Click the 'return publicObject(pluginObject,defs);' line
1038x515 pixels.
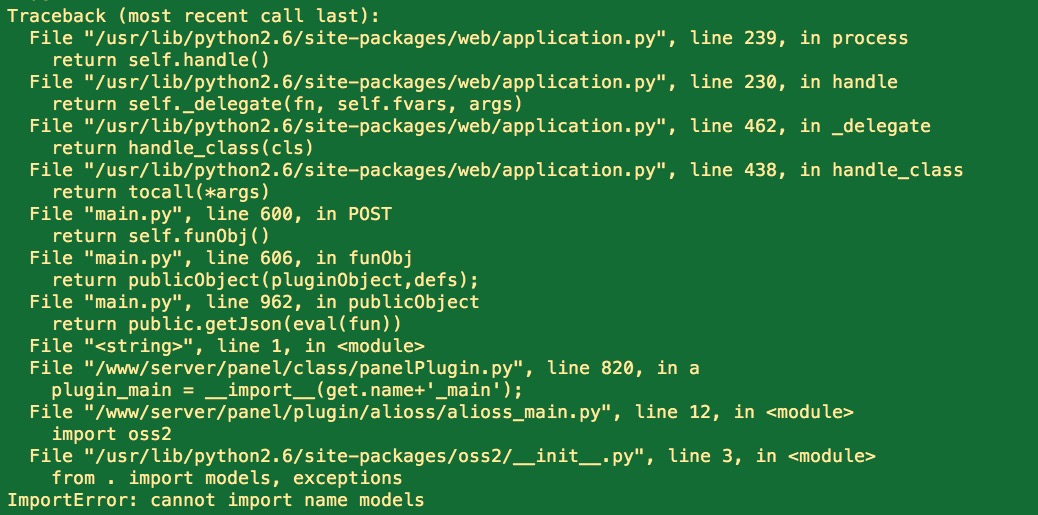(265, 280)
